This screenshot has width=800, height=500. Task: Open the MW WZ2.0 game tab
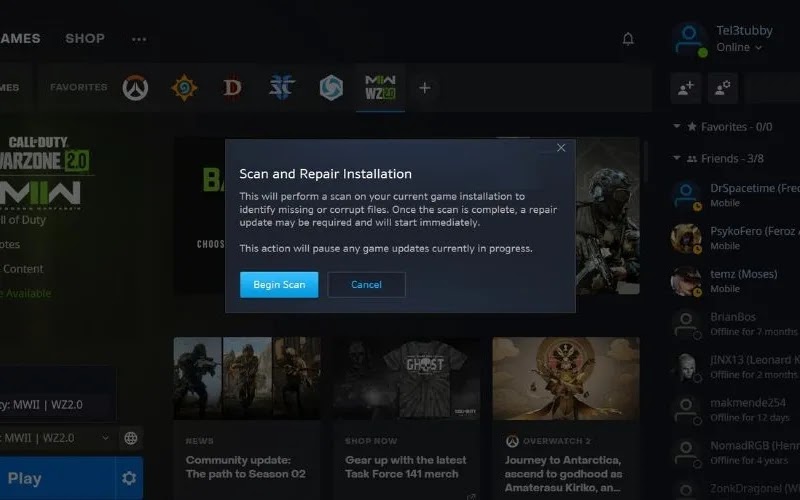381,88
